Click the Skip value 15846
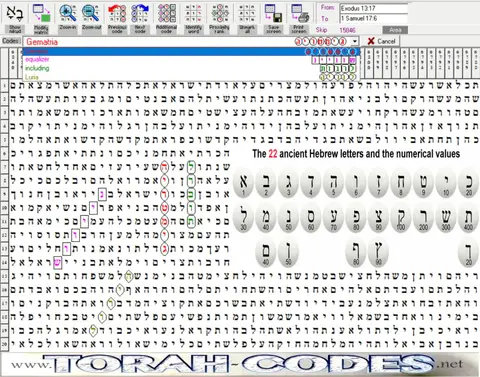Viewport: 480px width, 377px height. coord(347,30)
